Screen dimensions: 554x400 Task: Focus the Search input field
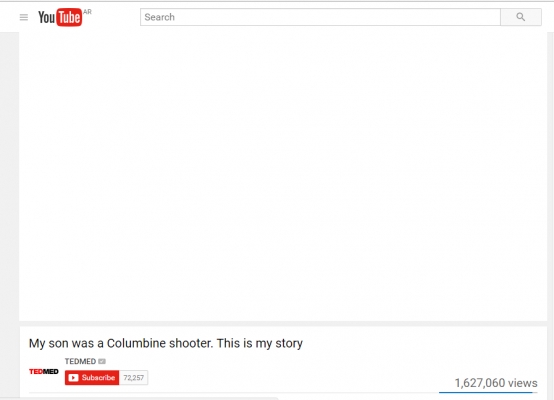[320, 17]
